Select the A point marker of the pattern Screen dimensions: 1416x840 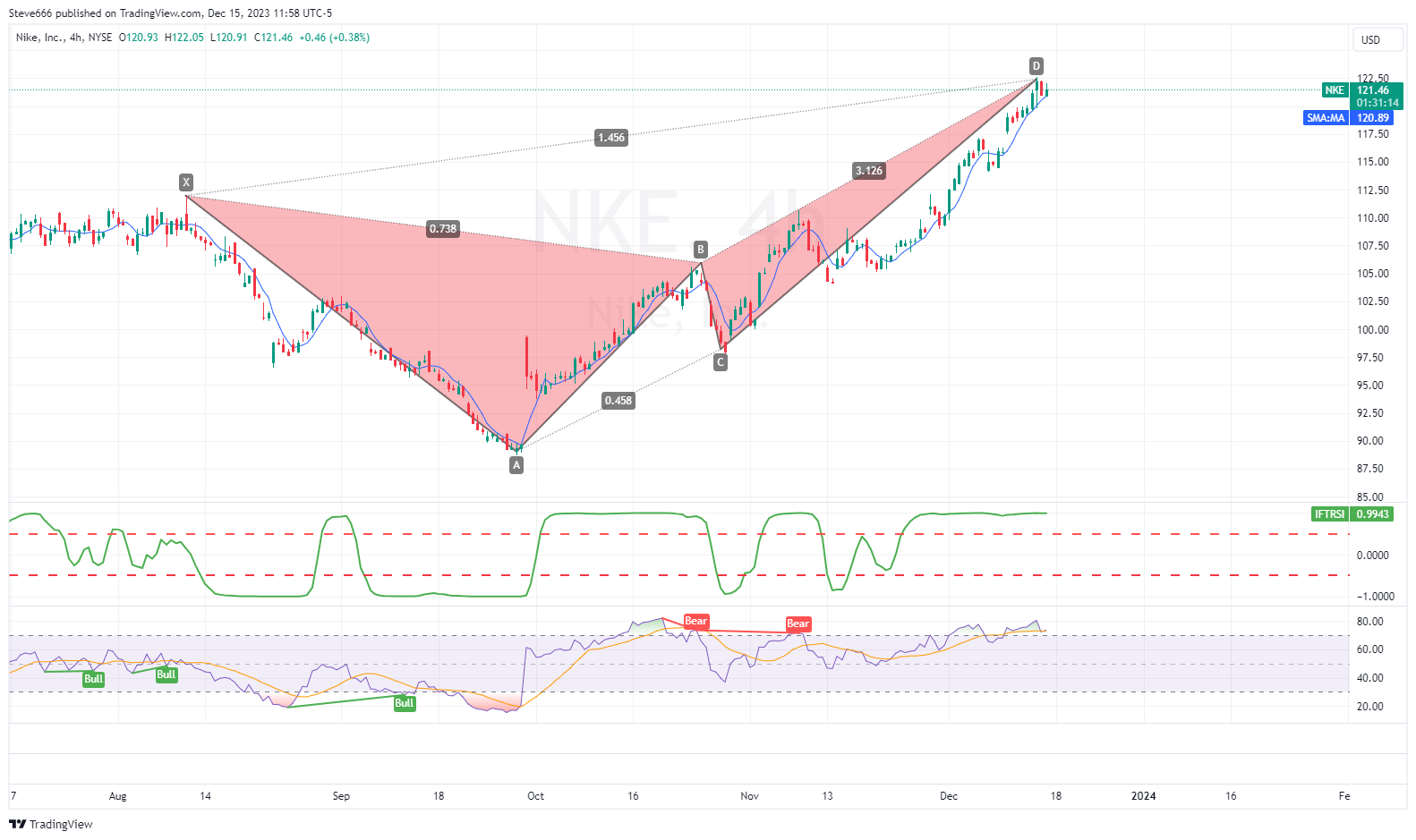coord(516,465)
